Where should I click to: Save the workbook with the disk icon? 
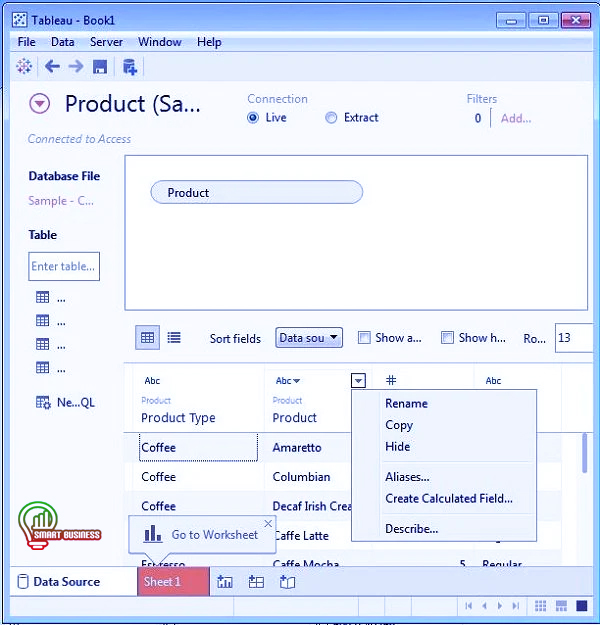[x=100, y=67]
